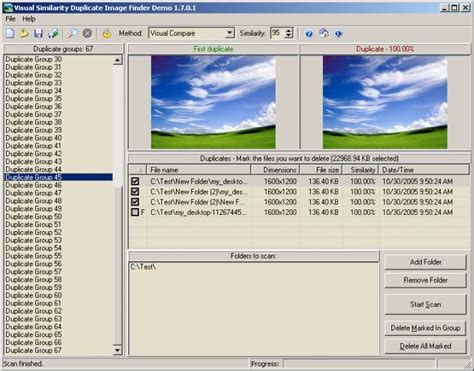Image resolution: width=474 pixels, height=371 pixels.
Task: Increase Similarity with the up arrow
Action: [x=289, y=31]
